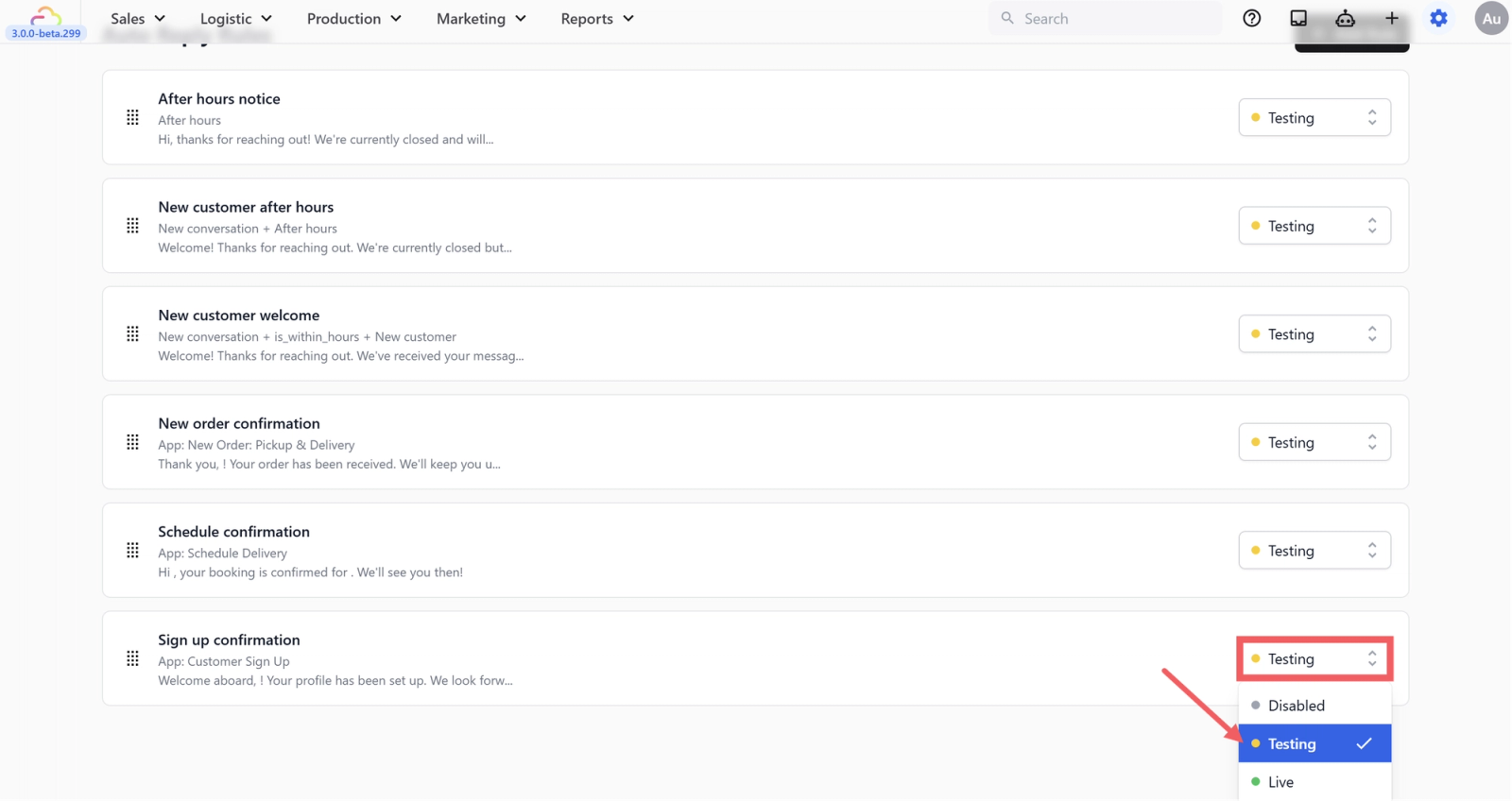The image size is (1512, 801).
Task: Click drag handle of Sign up confirmation
Action: click(x=132, y=658)
